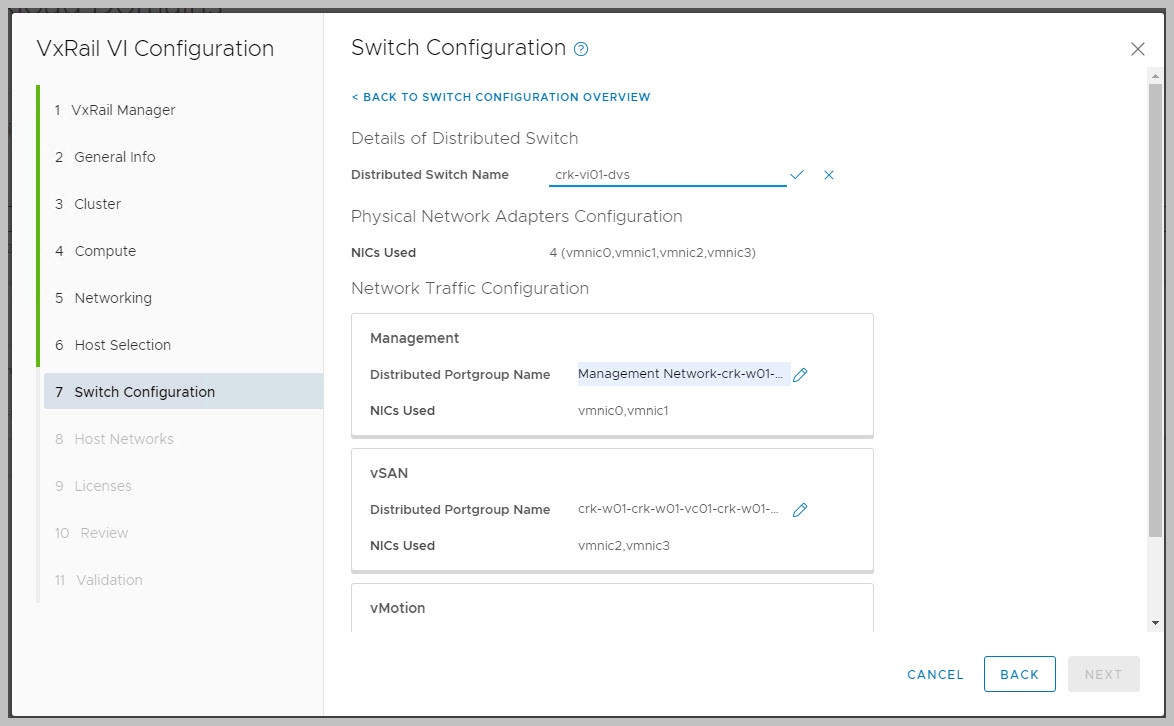The image size is (1174, 726).
Task: Open the Networking step
Action: pos(103,298)
